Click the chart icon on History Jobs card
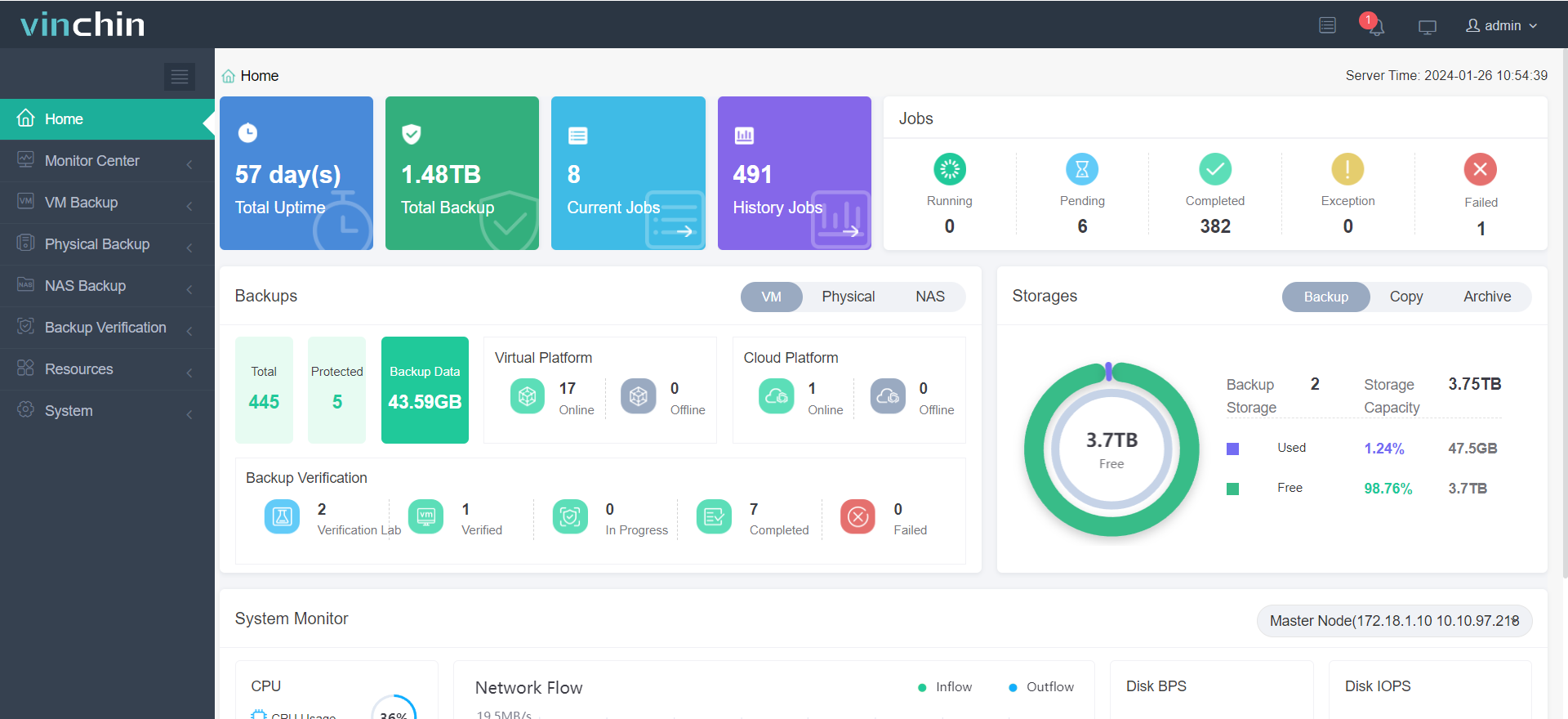1568x719 pixels. 744,136
